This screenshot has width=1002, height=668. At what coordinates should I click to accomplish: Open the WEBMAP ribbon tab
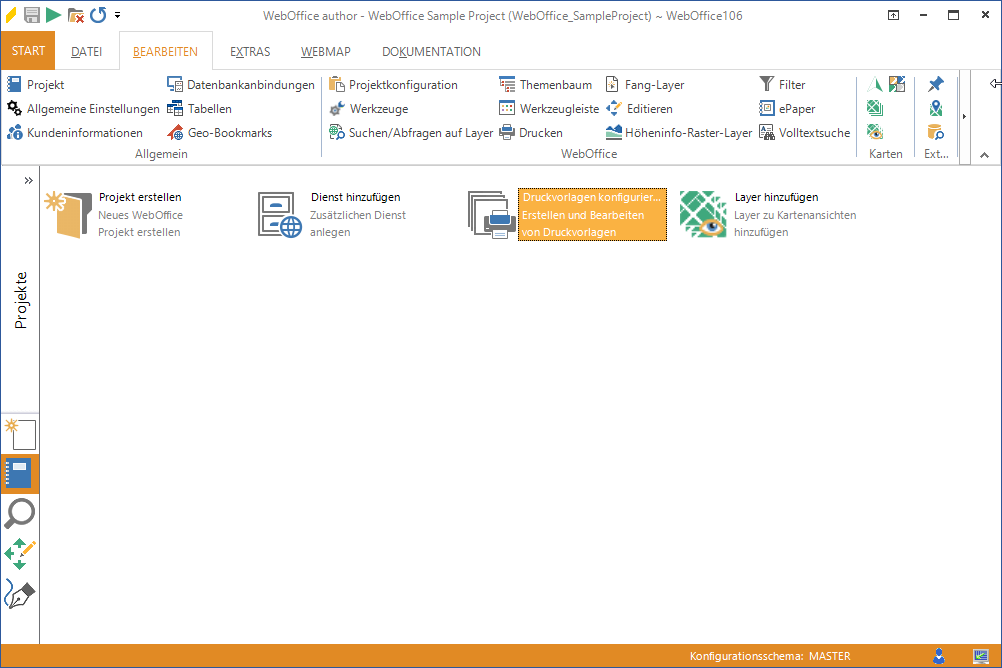pos(325,52)
